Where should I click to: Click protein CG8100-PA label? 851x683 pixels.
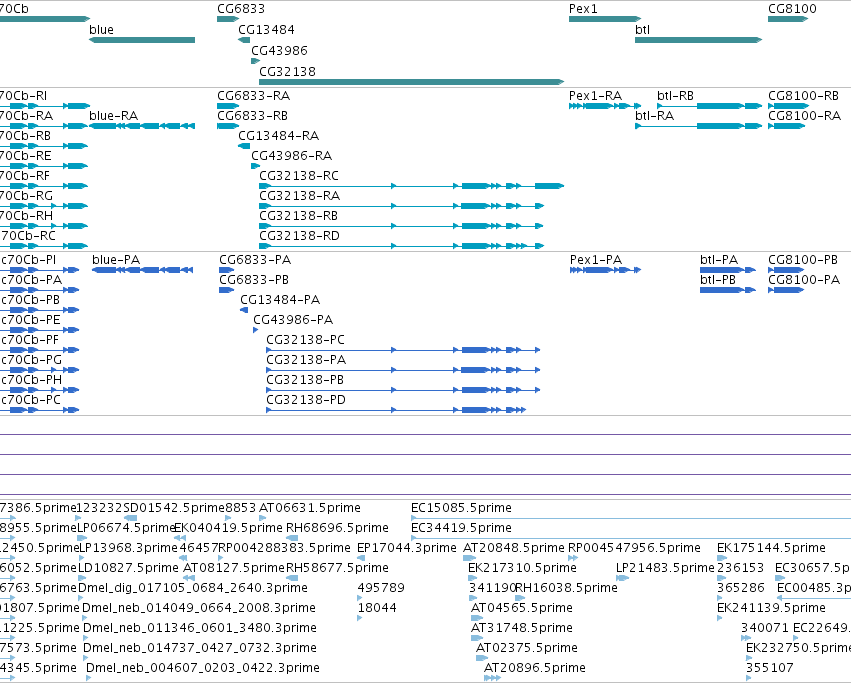click(804, 280)
